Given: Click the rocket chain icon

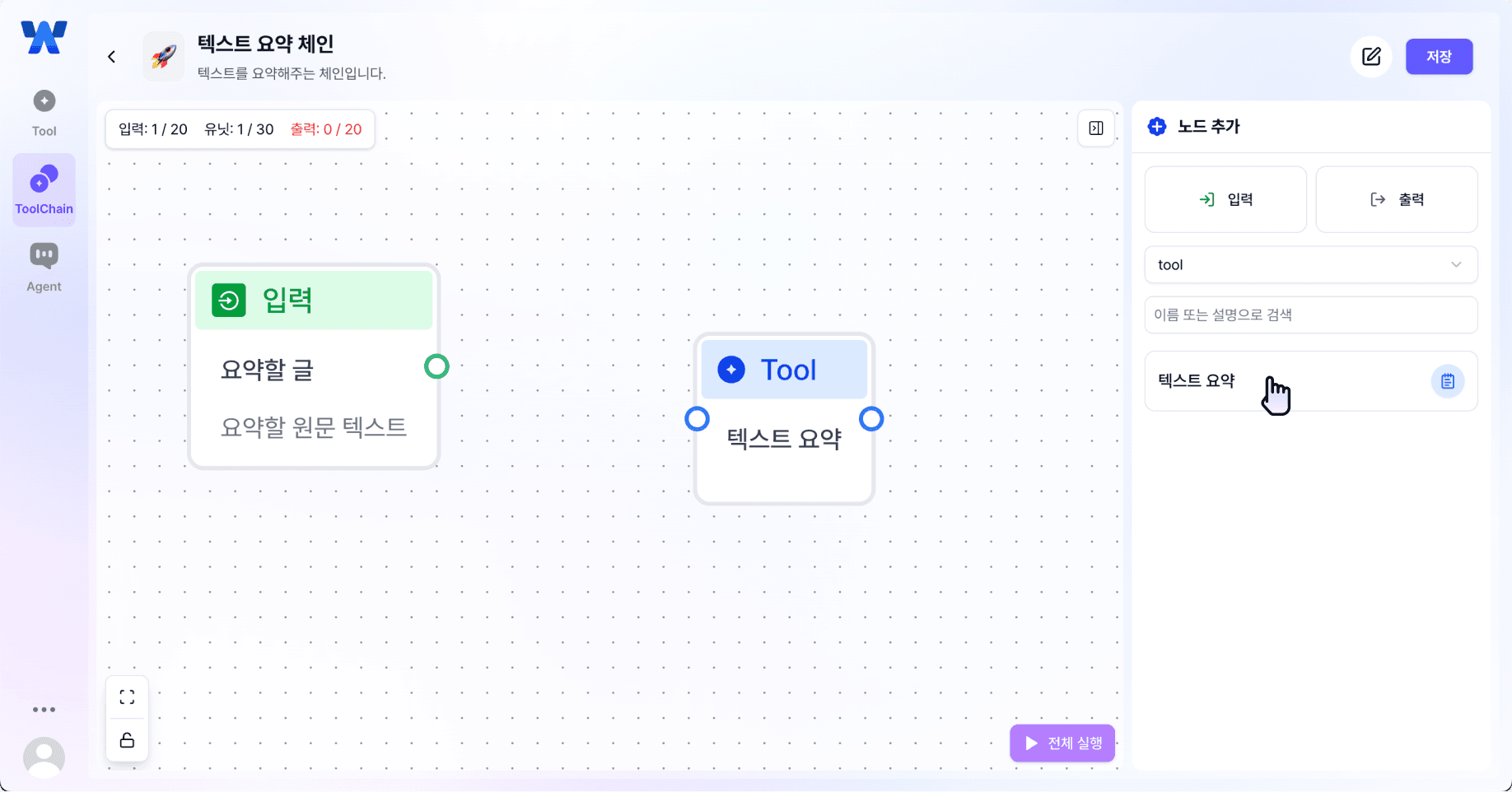Looking at the screenshot, I should click(x=164, y=57).
